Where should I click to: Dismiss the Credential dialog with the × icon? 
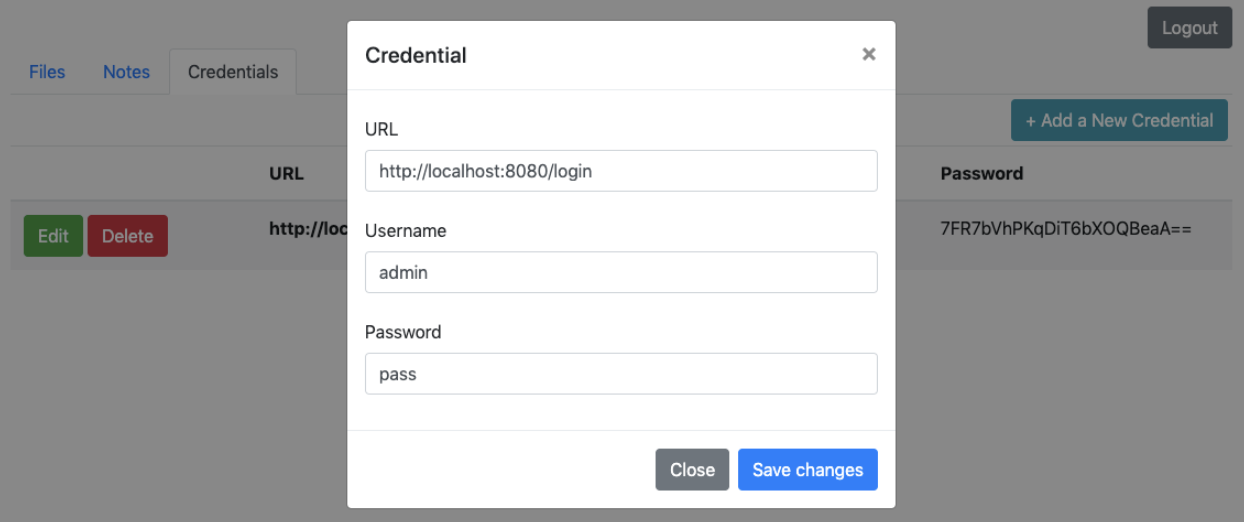click(x=868, y=55)
